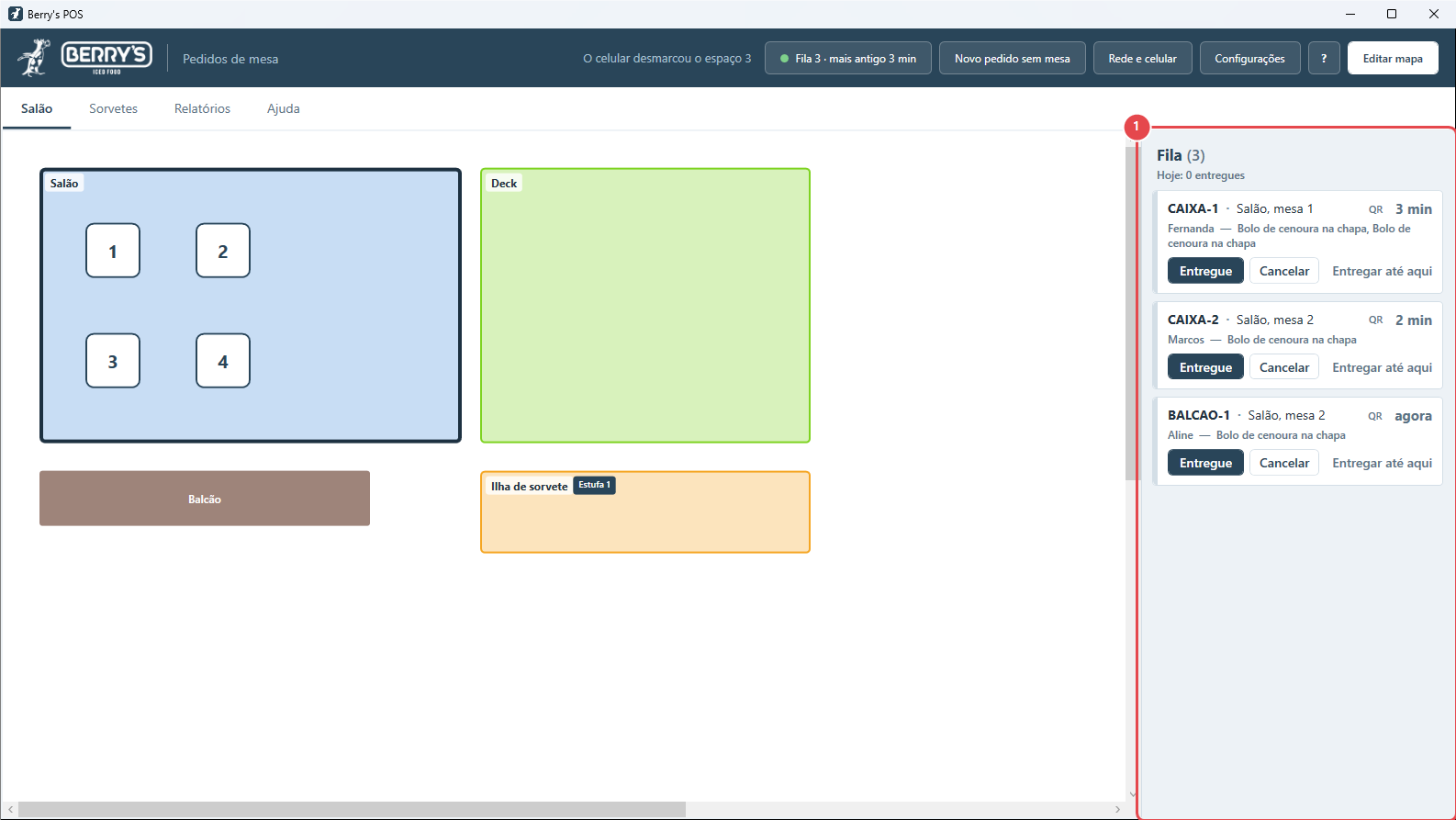Click the Estufa 1 badge on Ilha de sorvete
The width and height of the screenshot is (1456, 820).
(594, 485)
